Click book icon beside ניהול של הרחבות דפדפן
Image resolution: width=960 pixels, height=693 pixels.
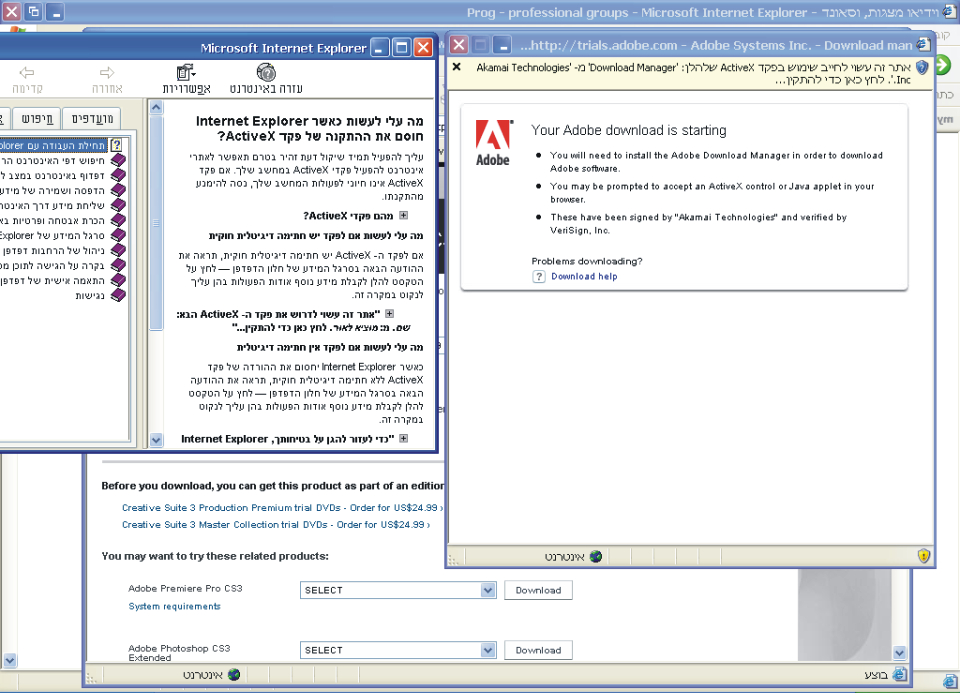click(118, 250)
